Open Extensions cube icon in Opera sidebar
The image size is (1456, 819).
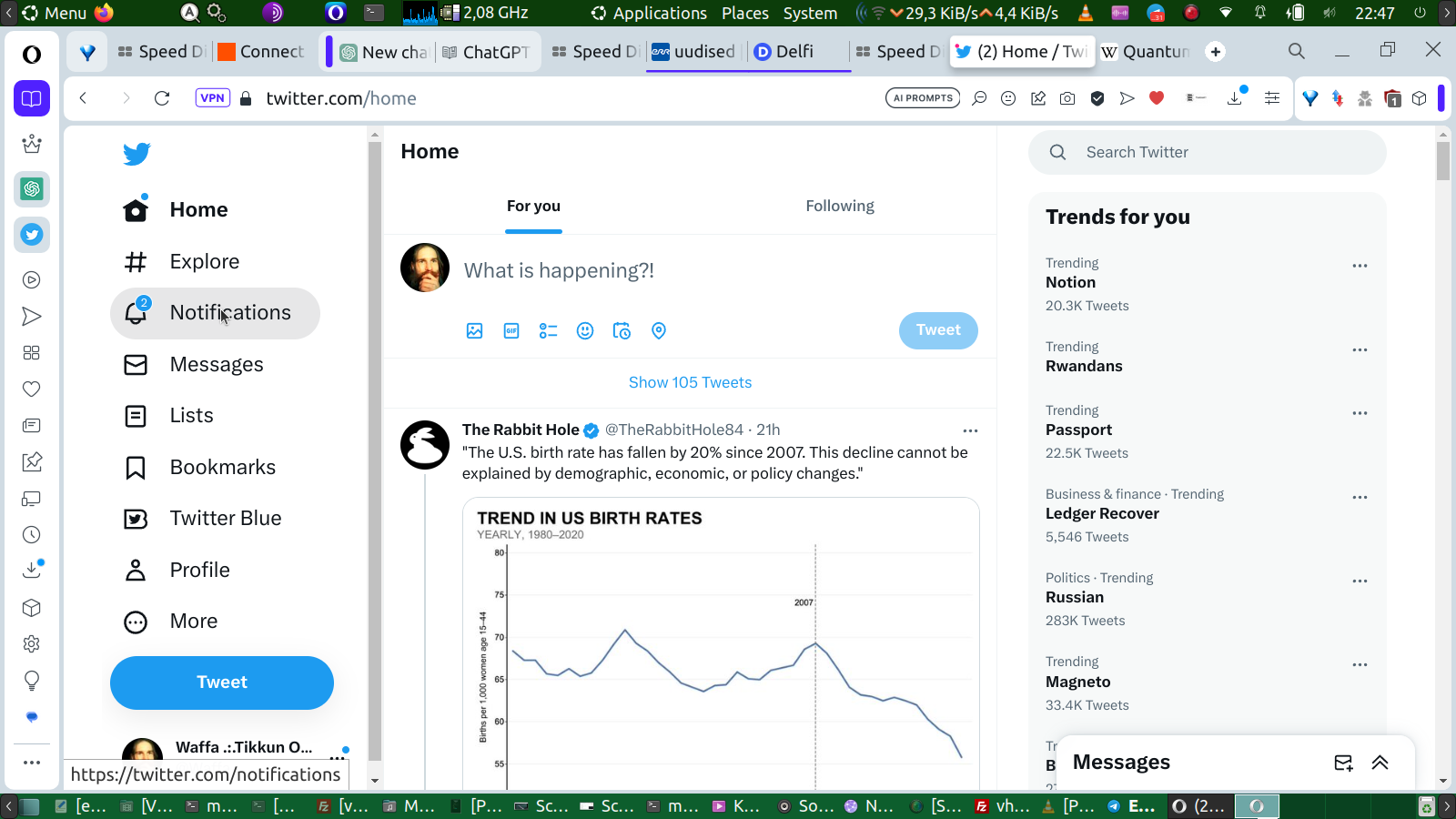tap(32, 608)
